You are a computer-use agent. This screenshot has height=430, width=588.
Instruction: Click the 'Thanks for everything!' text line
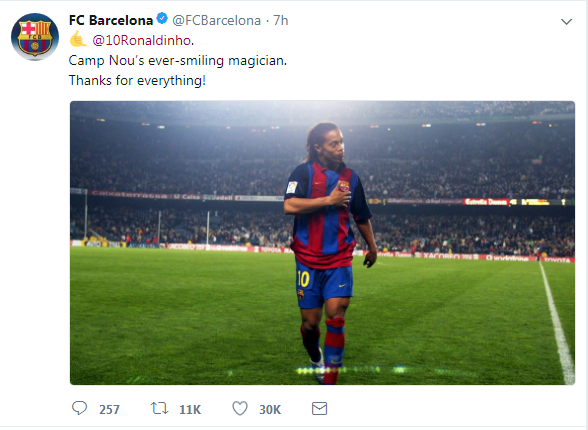(x=137, y=80)
